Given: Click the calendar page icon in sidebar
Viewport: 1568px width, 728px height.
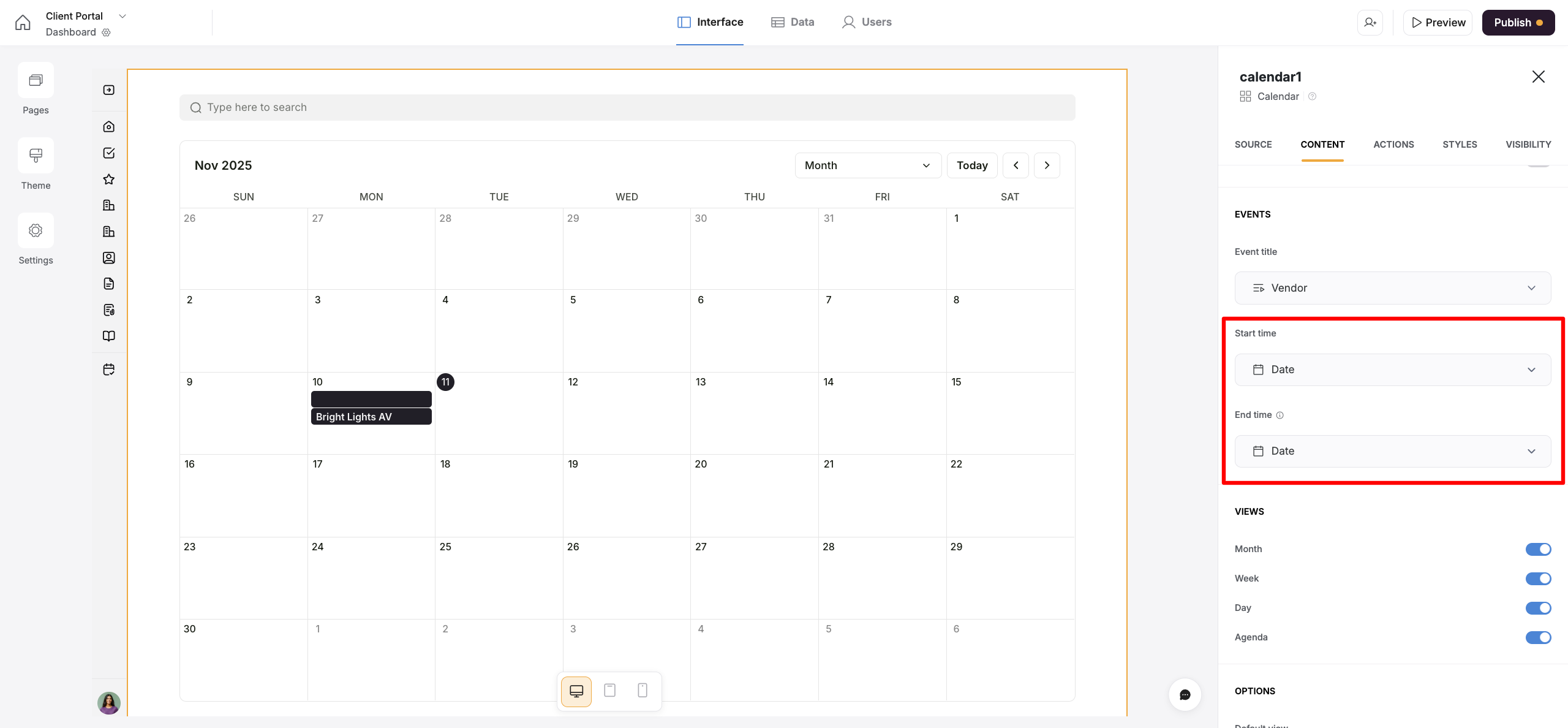Looking at the screenshot, I should [x=109, y=370].
